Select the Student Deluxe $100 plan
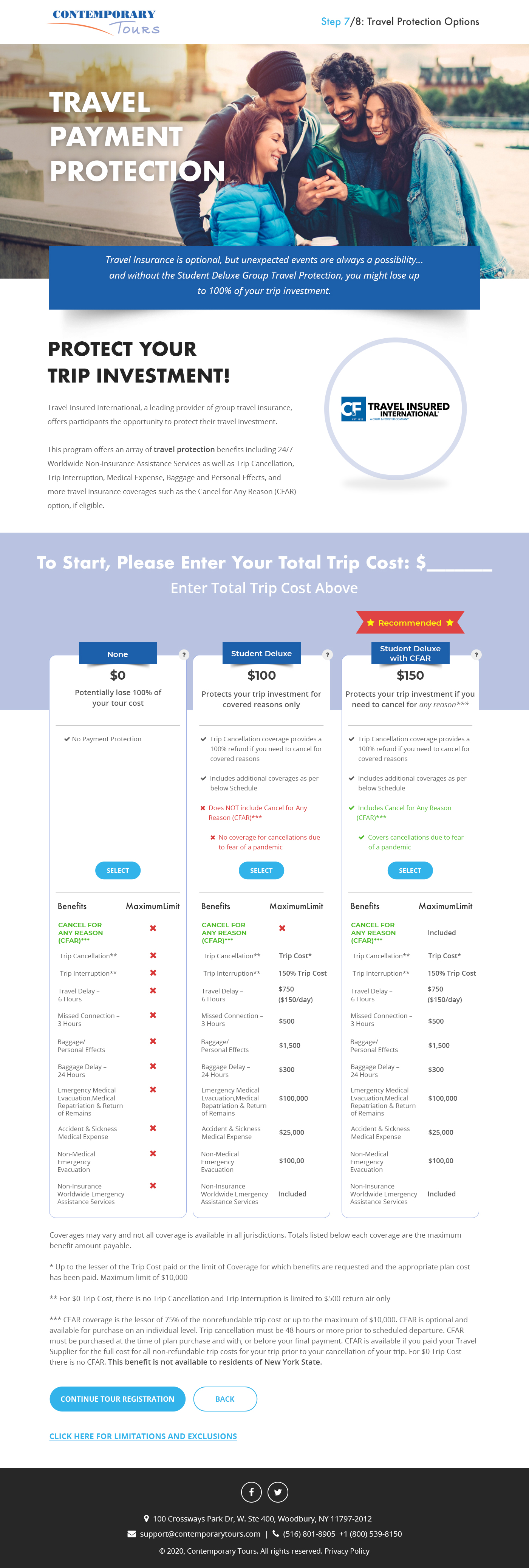The width and height of the screenshot is (529, 1568). pos(261,870)
